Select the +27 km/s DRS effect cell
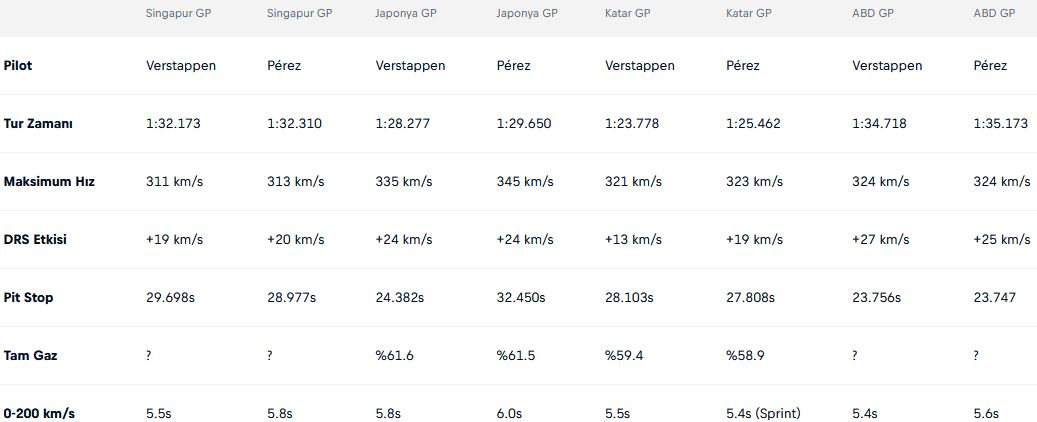 880,240
